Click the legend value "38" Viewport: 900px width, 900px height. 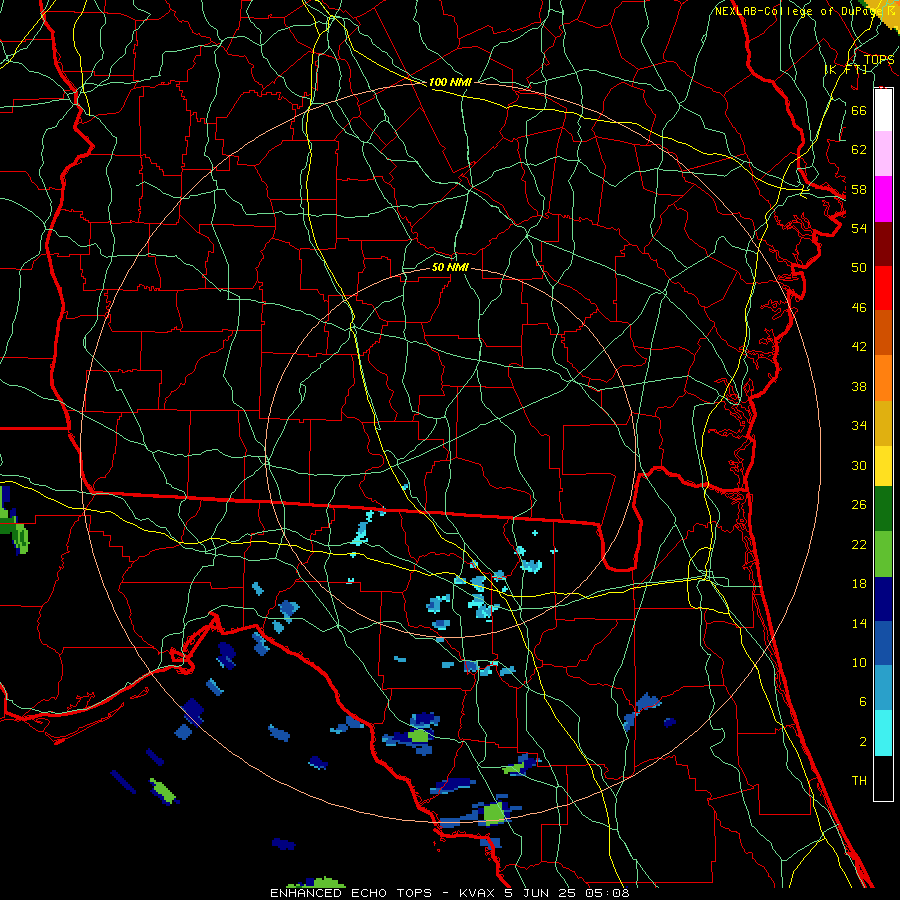pos(859,386)
